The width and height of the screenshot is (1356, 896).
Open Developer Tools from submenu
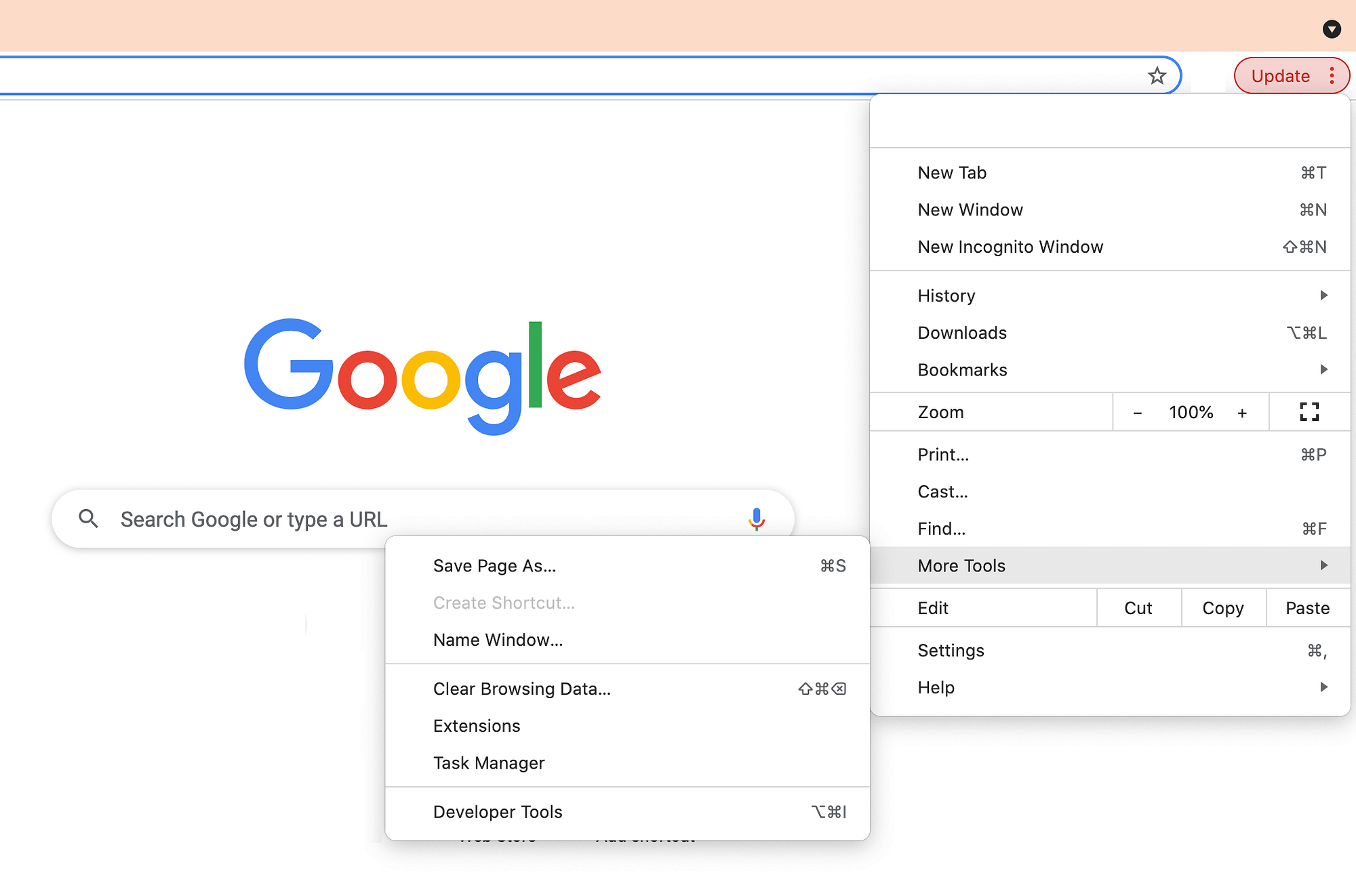click(x=498, y=812)
